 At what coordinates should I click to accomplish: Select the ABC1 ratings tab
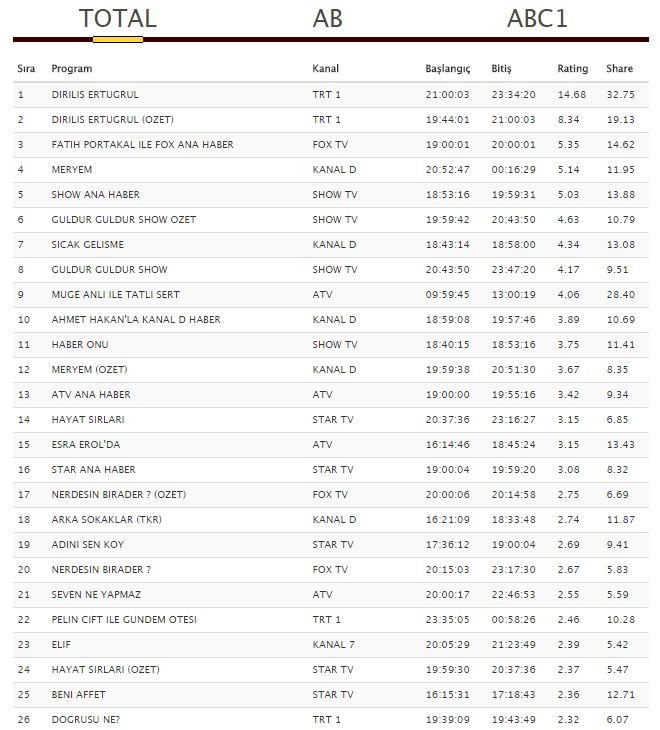point(537,19)
